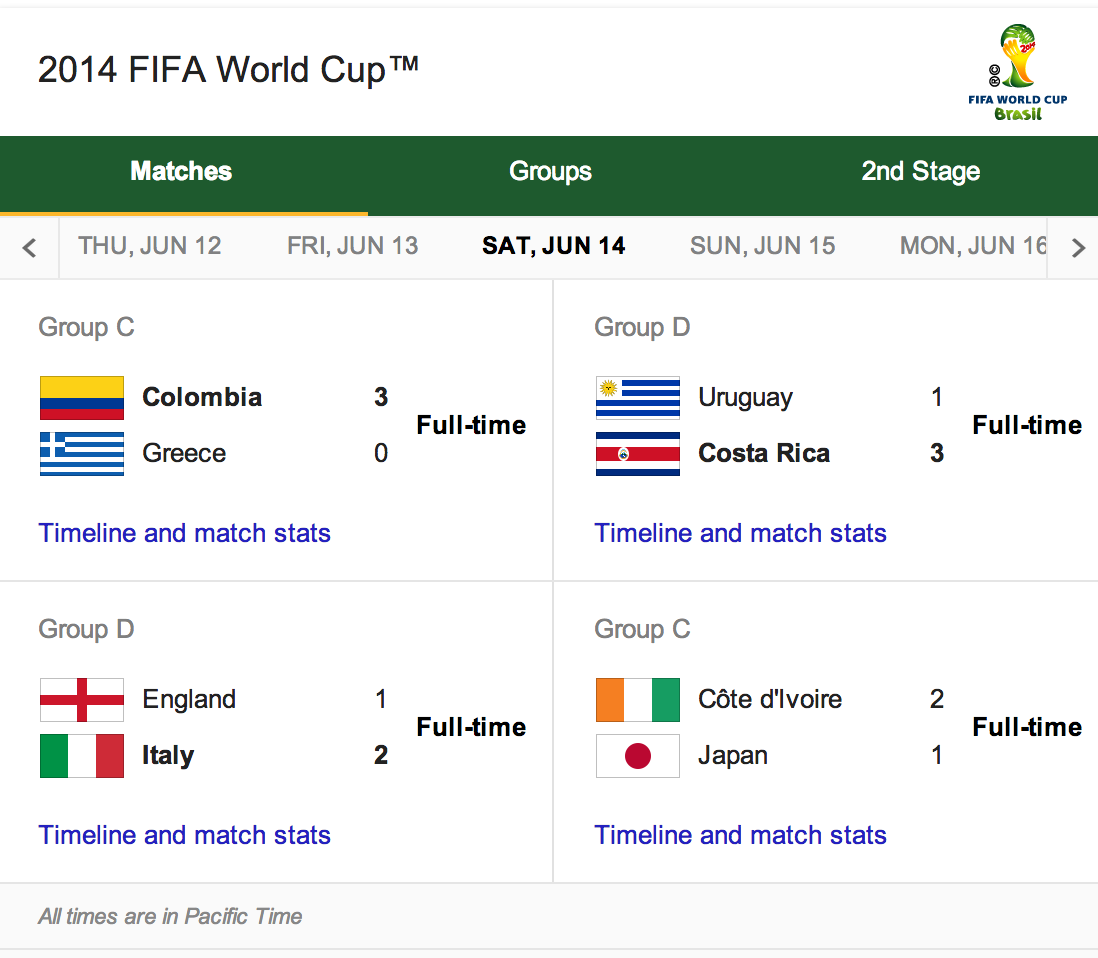Show later dates with right chevron
The width and height of the screenshot is (1098, 958).
[1078, 247]
